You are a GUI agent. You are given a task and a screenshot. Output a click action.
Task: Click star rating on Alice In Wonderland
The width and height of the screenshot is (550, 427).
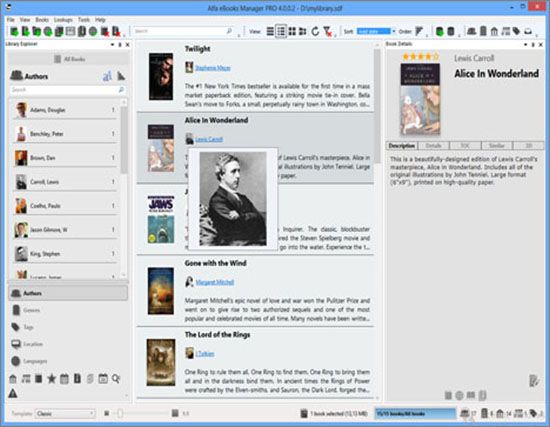tap(420, 56)
